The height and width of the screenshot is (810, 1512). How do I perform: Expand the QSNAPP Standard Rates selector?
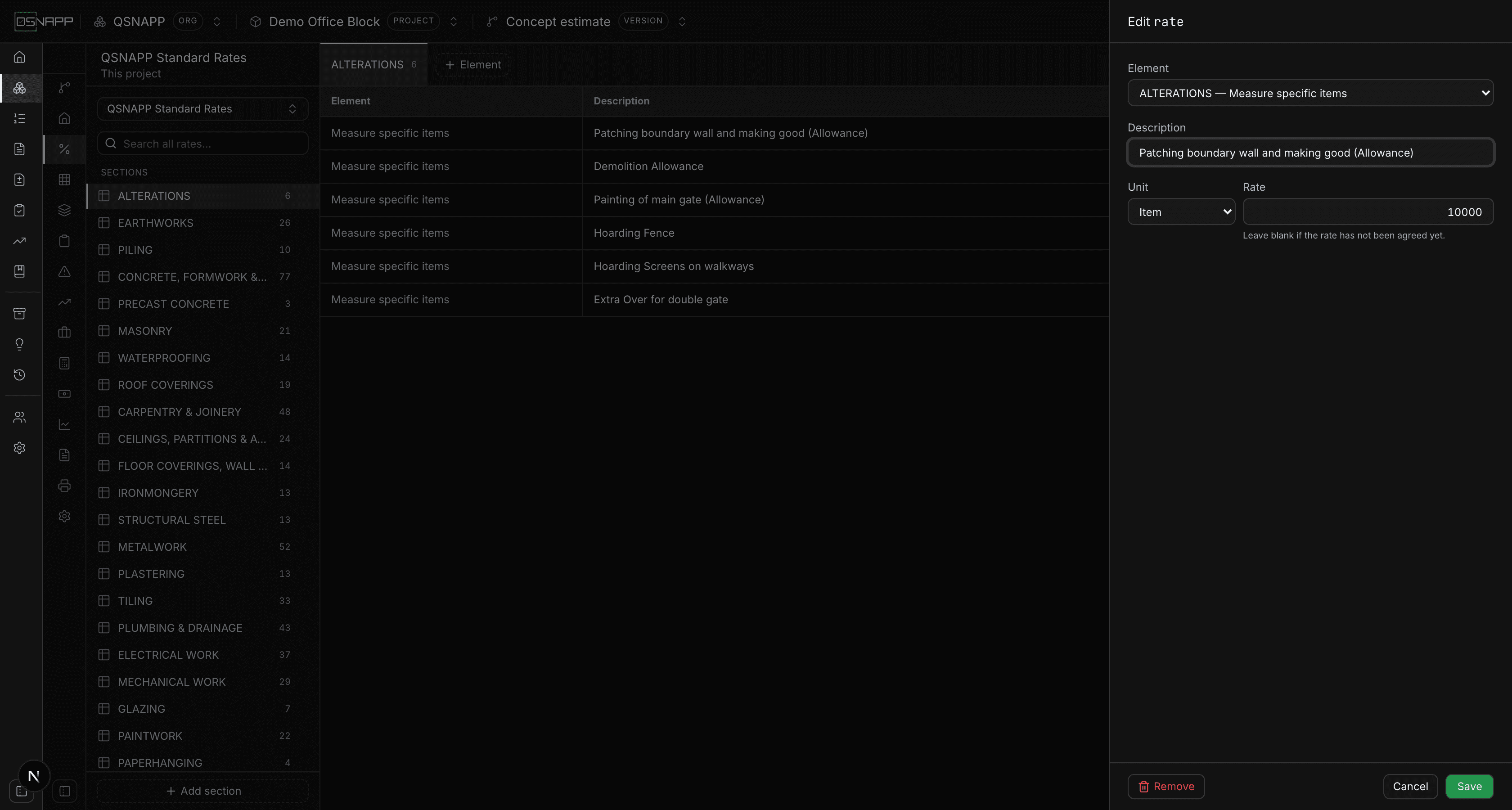tap(202, 108)
